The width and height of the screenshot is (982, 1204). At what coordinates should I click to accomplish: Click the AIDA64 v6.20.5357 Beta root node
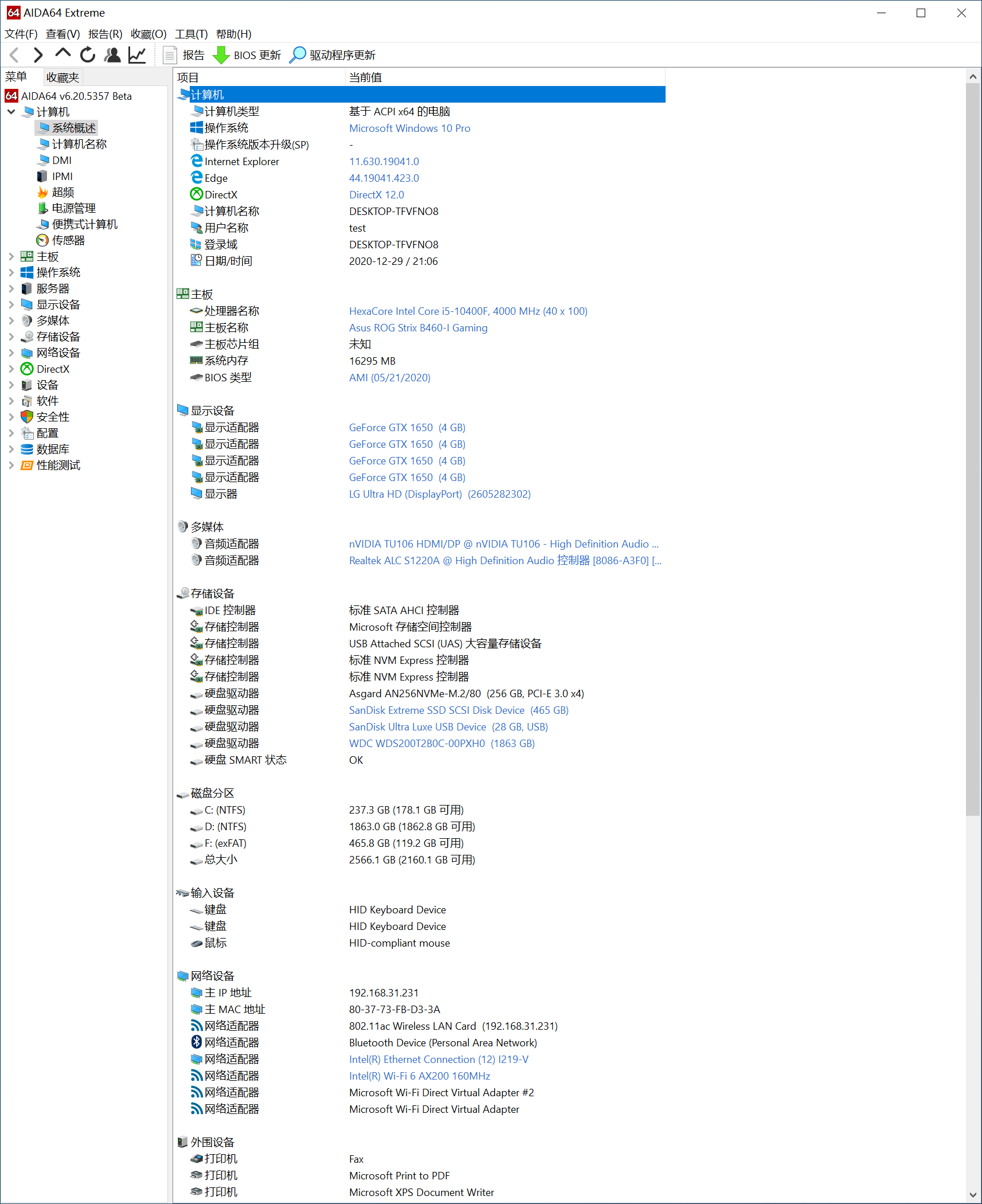(69, 96)
